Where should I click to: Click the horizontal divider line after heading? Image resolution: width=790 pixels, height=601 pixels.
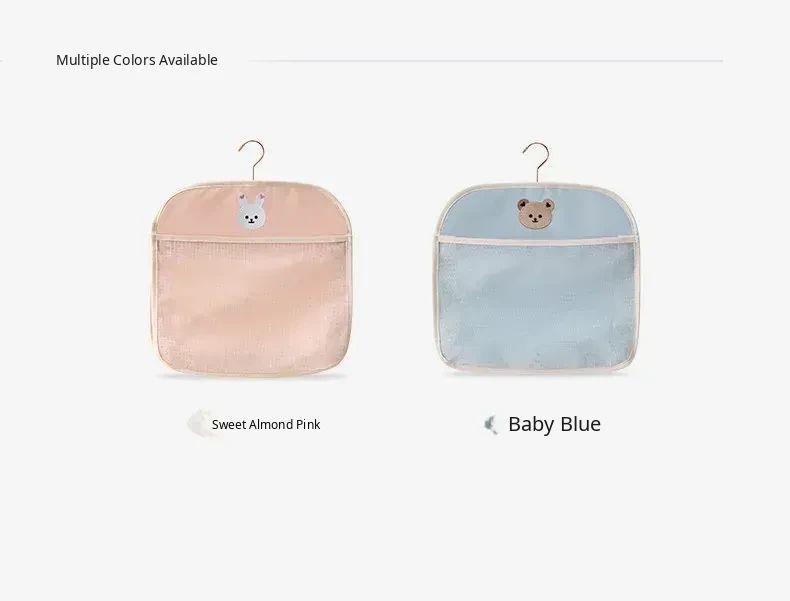486,61
